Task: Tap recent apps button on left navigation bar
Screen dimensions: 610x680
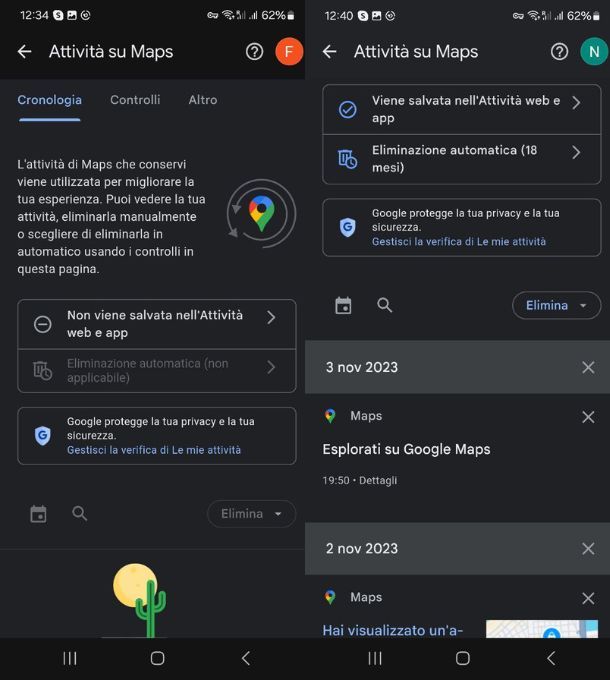Action: 70,658
